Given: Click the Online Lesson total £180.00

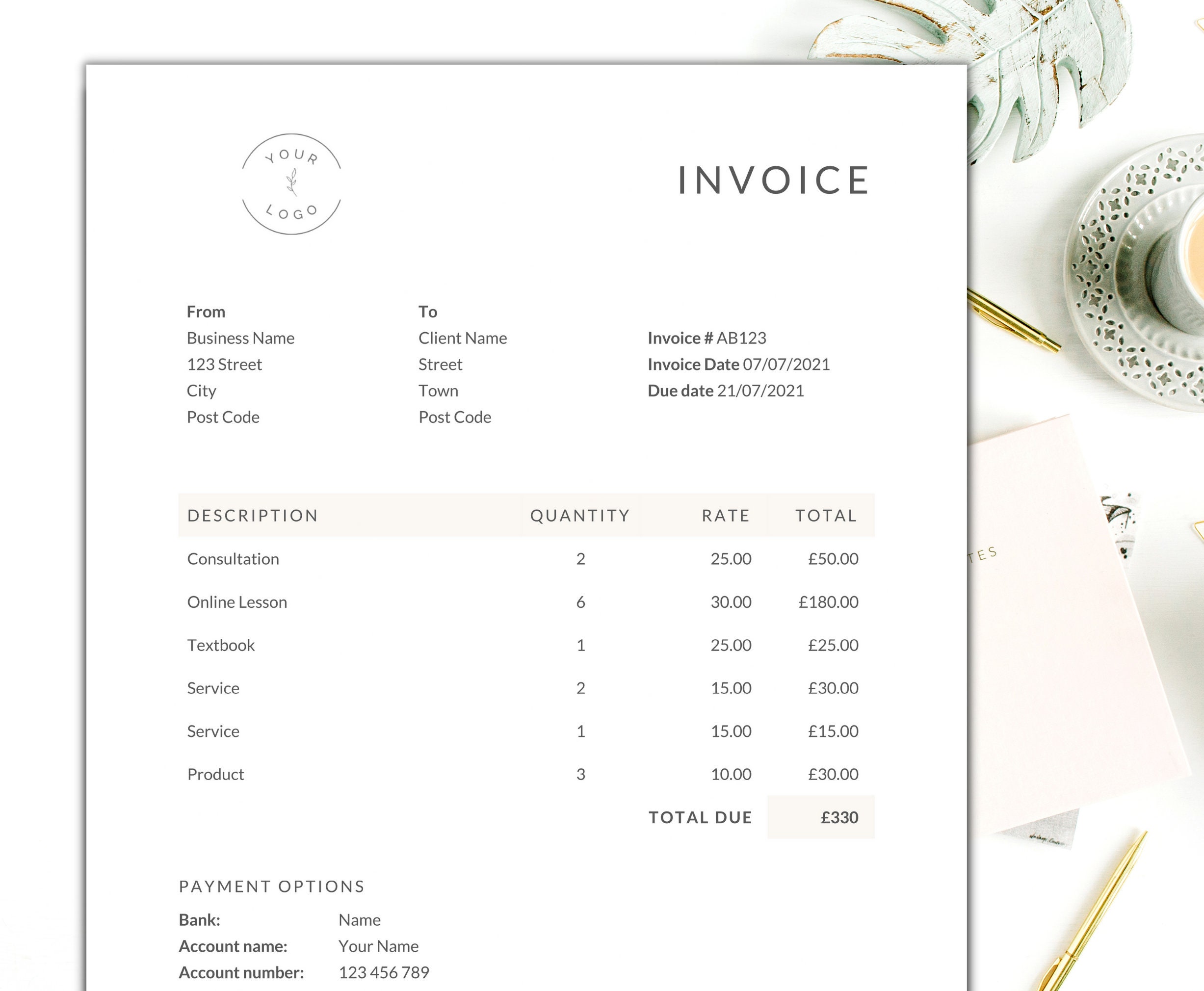Looking at the screenshot, I should (828, 602).
